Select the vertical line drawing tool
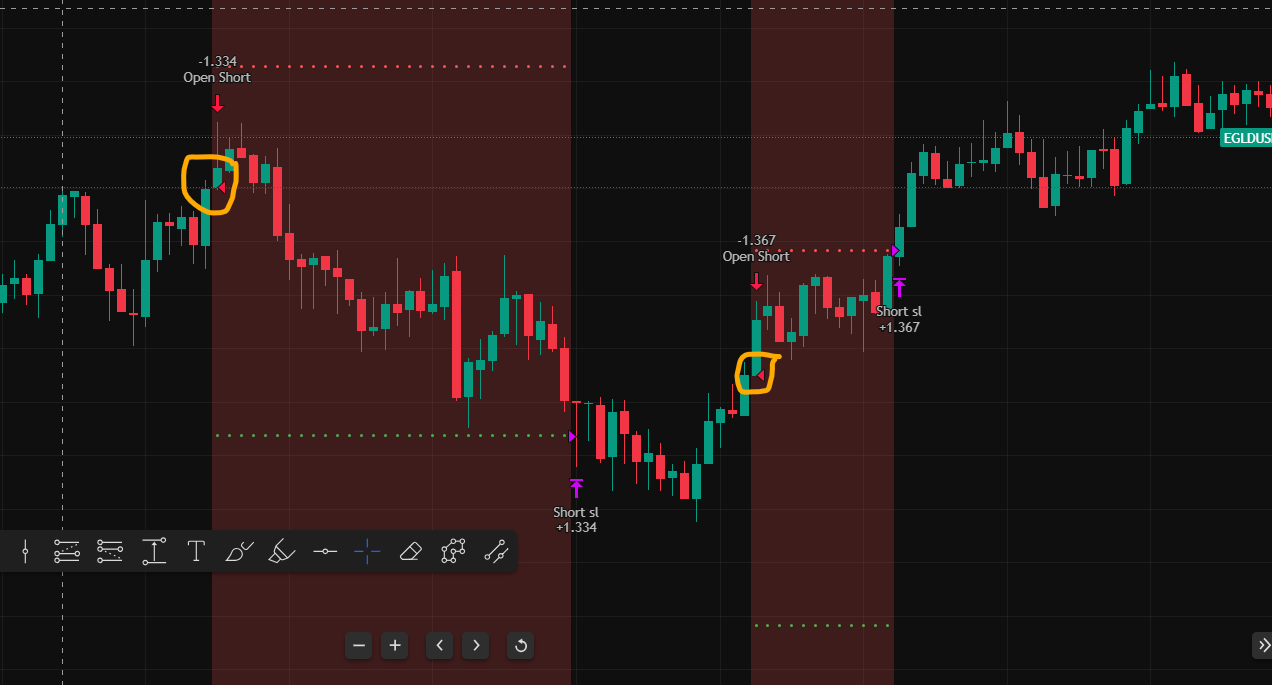 click(x=25, y=550)
